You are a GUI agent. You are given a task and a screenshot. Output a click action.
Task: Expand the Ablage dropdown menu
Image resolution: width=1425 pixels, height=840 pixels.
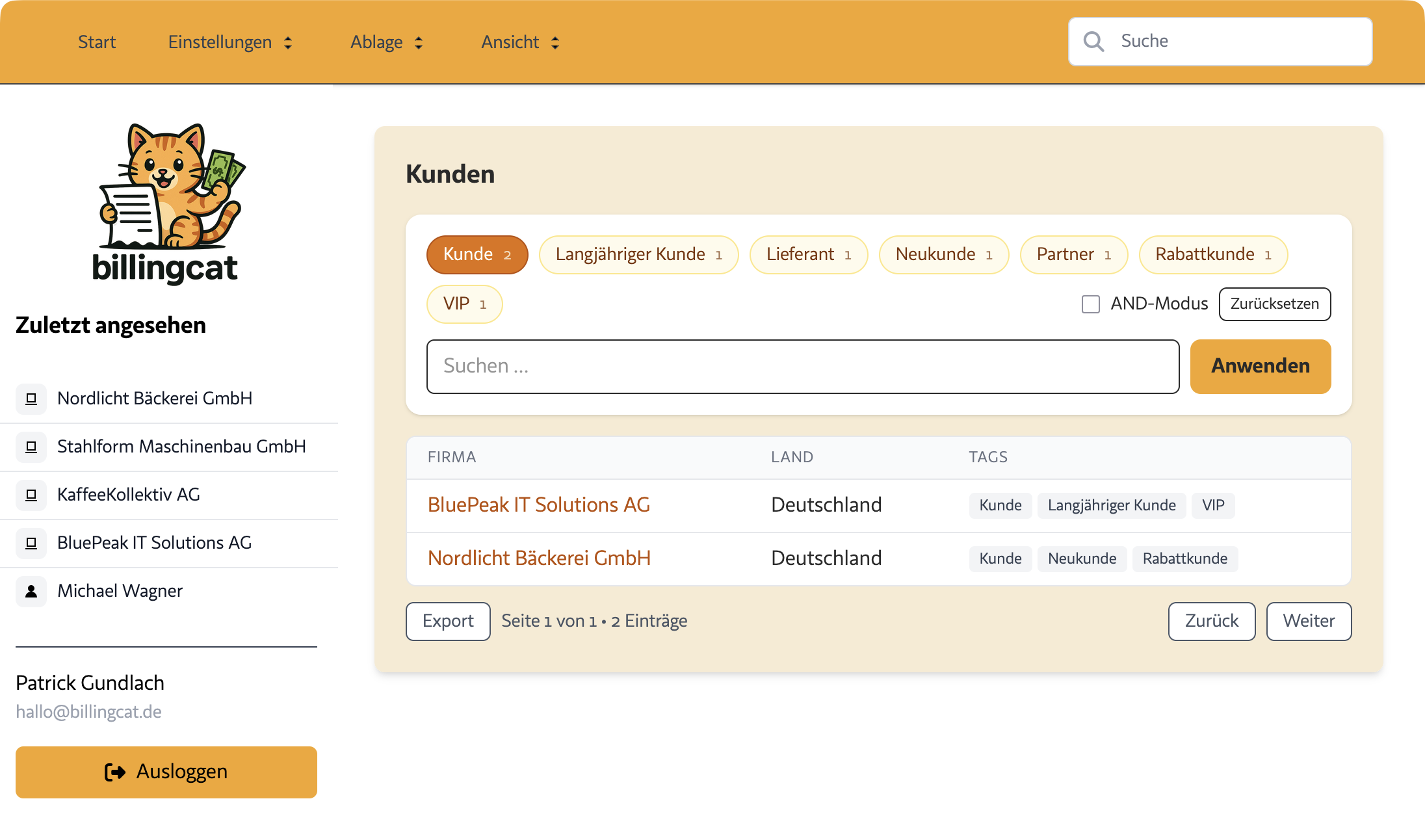[386, 42]
